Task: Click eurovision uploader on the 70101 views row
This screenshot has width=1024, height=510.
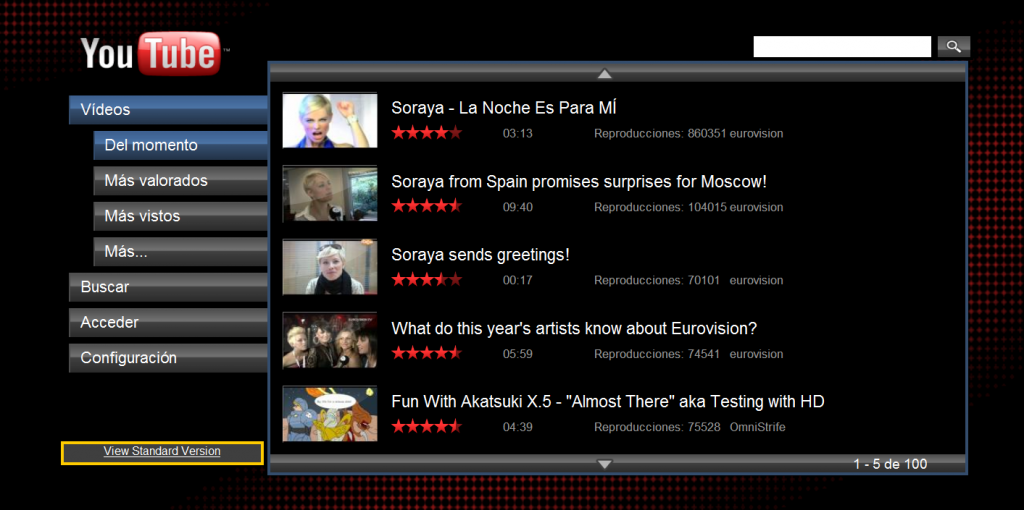Action: point(756,281)
